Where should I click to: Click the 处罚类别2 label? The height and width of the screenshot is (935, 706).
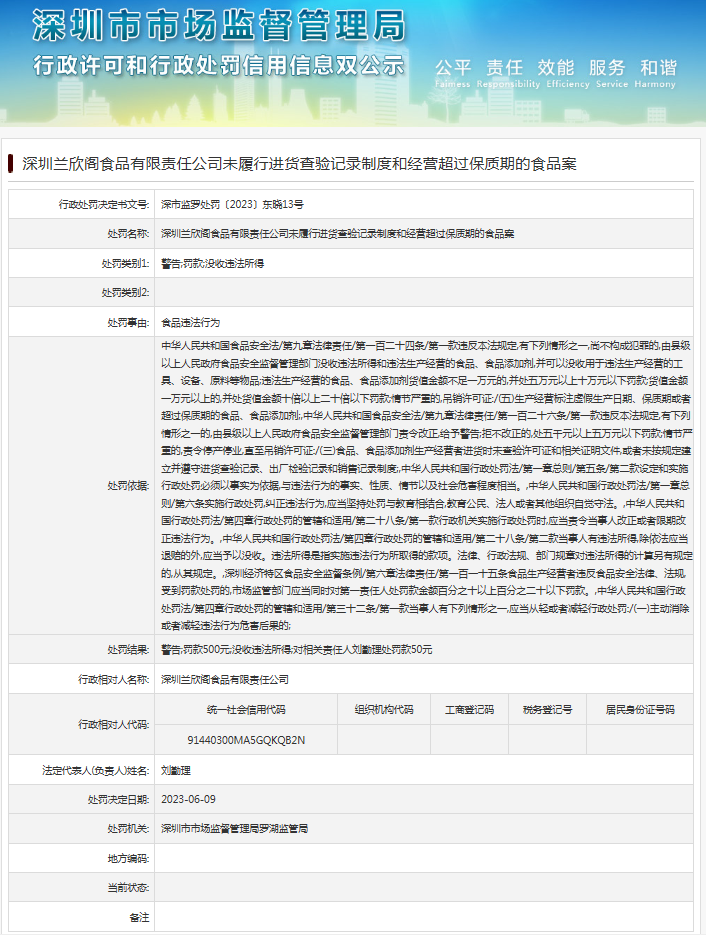point(125,292)
